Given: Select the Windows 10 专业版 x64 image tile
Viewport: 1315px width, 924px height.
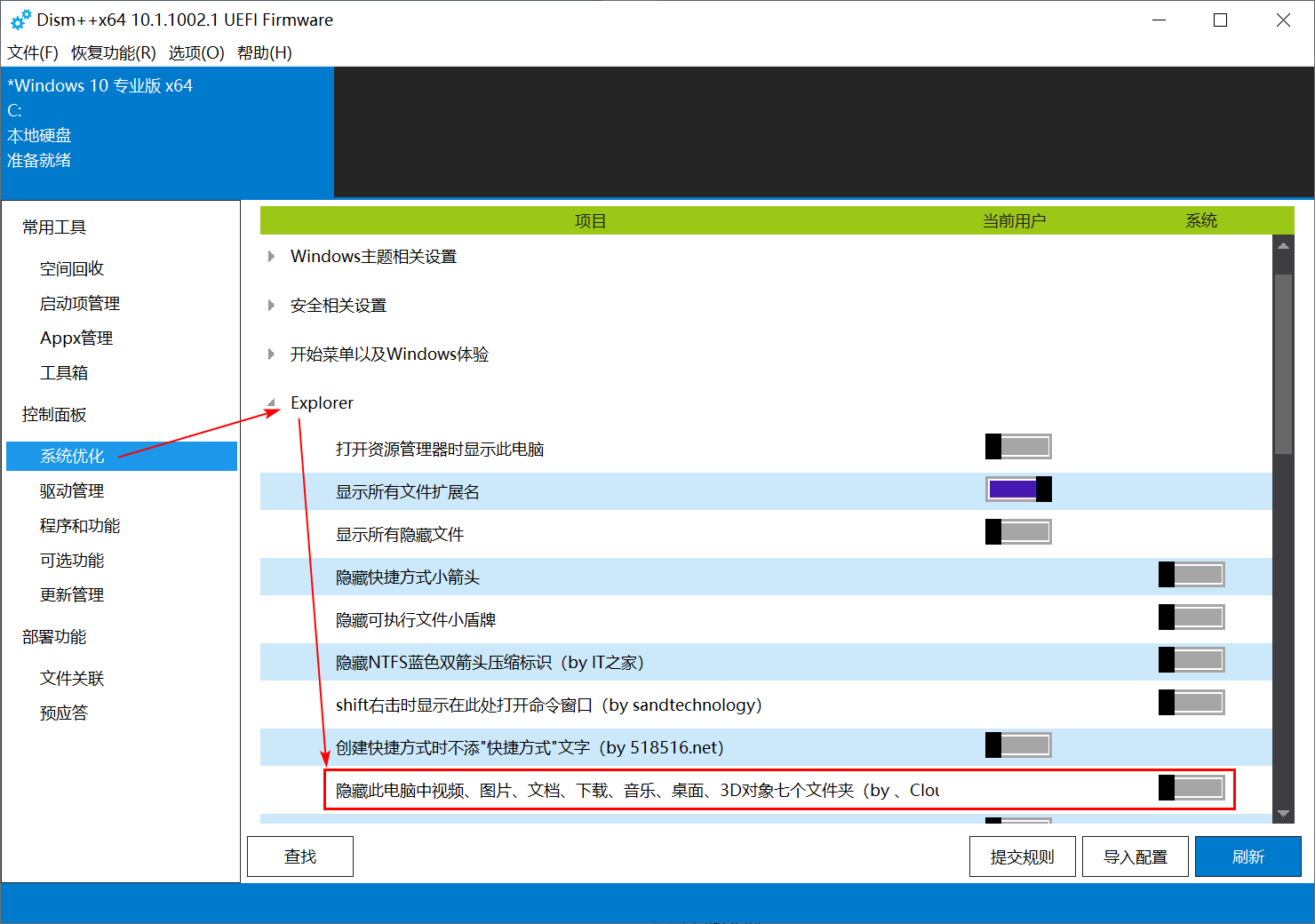Looking at the screenshot, I should 167,131.
